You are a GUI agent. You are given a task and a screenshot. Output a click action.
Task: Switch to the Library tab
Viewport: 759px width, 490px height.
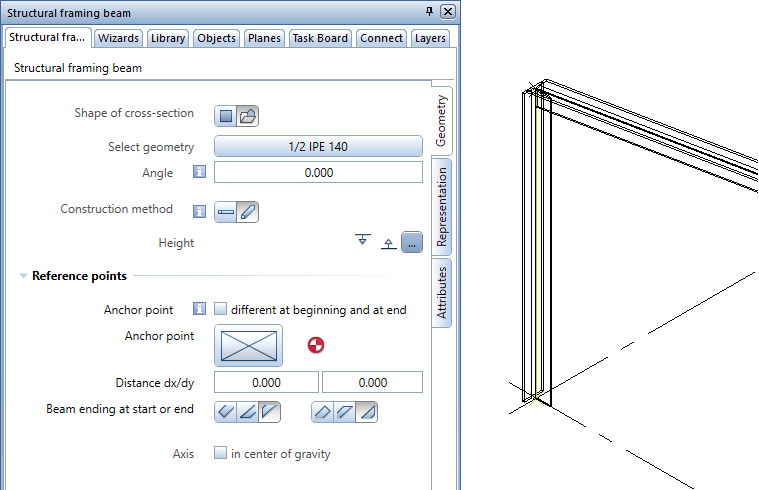tap(168, 38)
